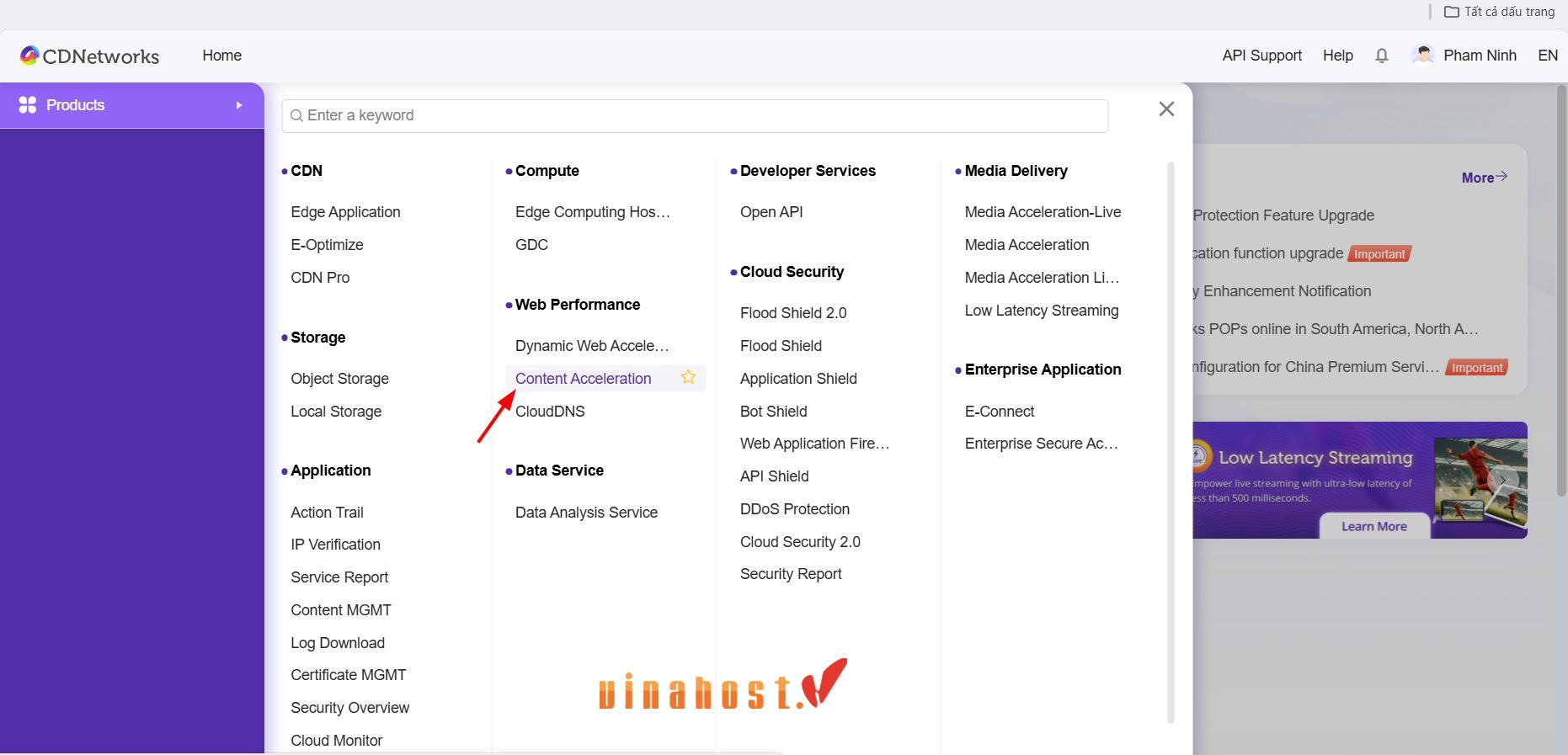This screenshot has height=755, width=1568.
Task: Open Application Shield
Action: [x=798, y=379]
